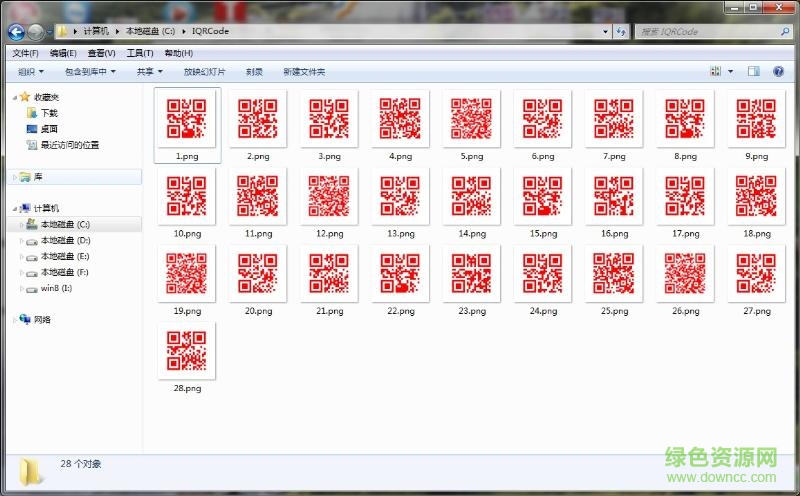The height and width of the screenshot is (496, 800).
Task: Select 桌面 in the navigation pane
Action: (x=49, y=129)
